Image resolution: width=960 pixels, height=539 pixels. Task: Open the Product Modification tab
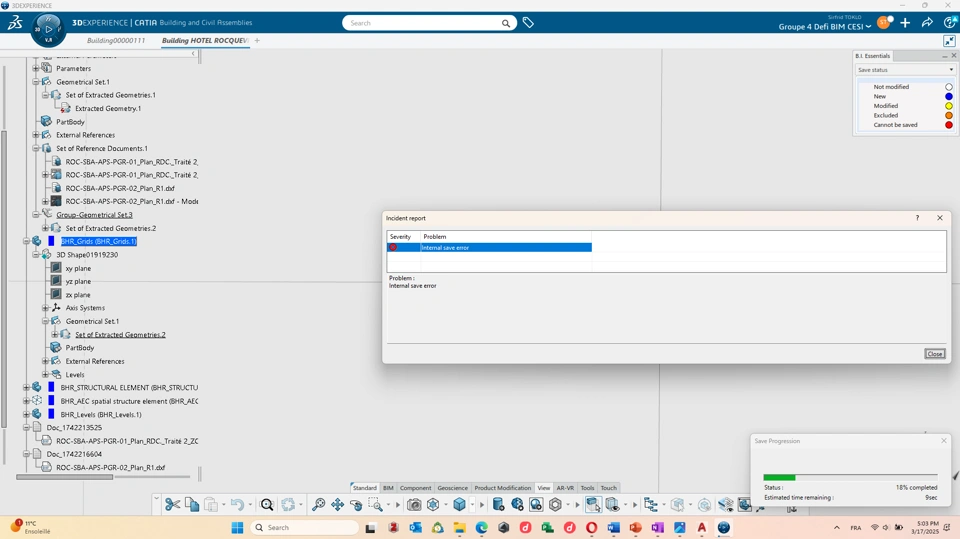503,488
